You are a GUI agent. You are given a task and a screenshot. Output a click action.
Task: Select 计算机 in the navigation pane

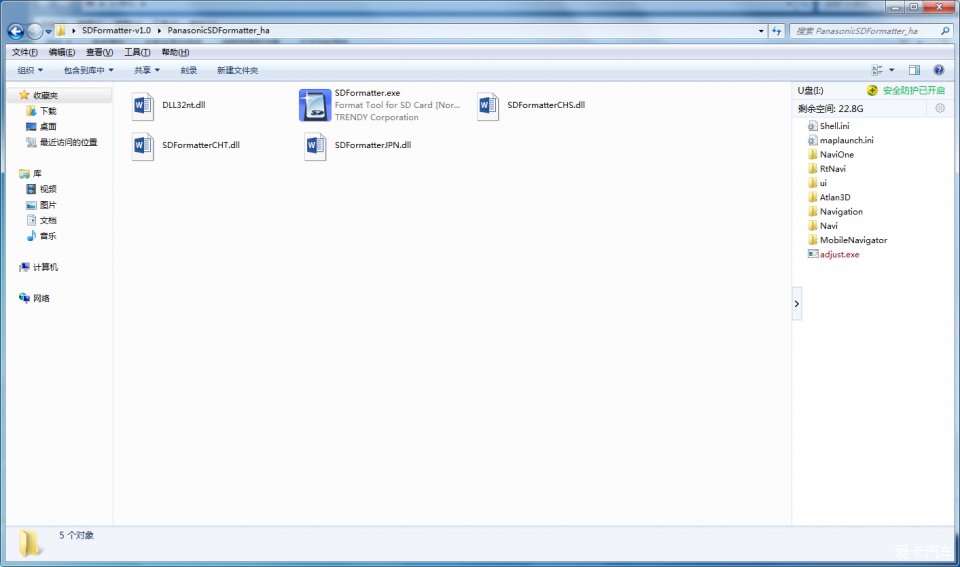tap(45, 267)
